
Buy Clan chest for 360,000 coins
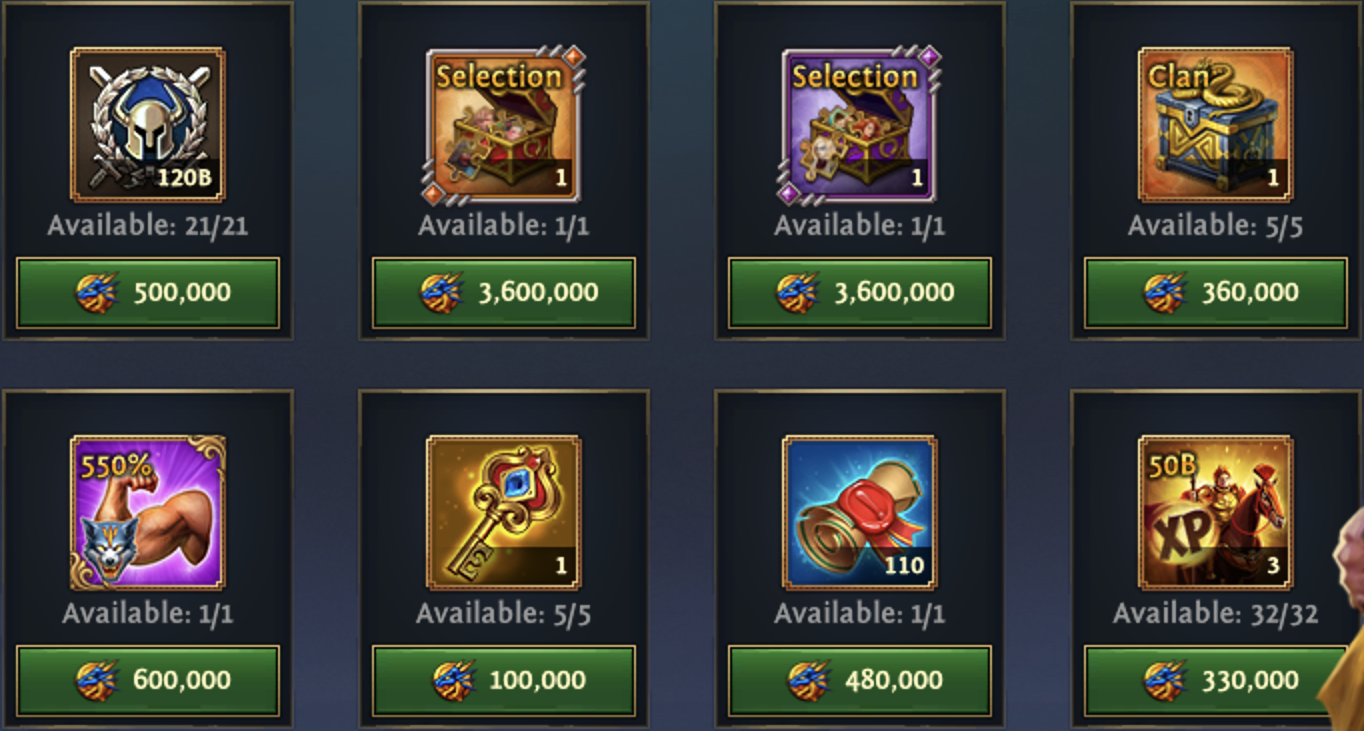click(x=1216, y=293)
